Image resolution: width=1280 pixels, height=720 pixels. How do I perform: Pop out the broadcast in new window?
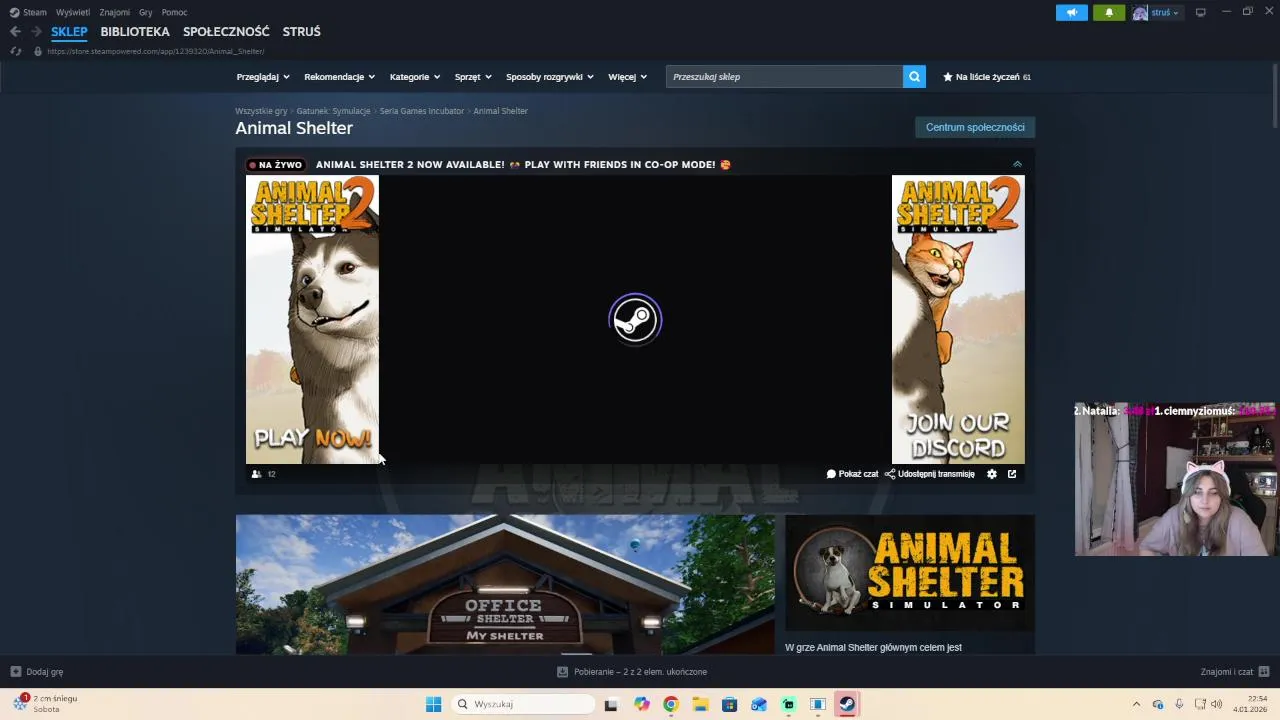point(1012,474)
